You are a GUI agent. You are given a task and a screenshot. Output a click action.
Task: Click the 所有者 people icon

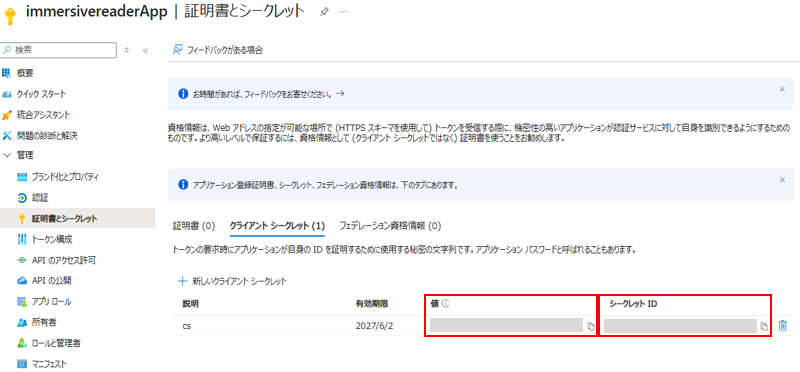[21, 323]
